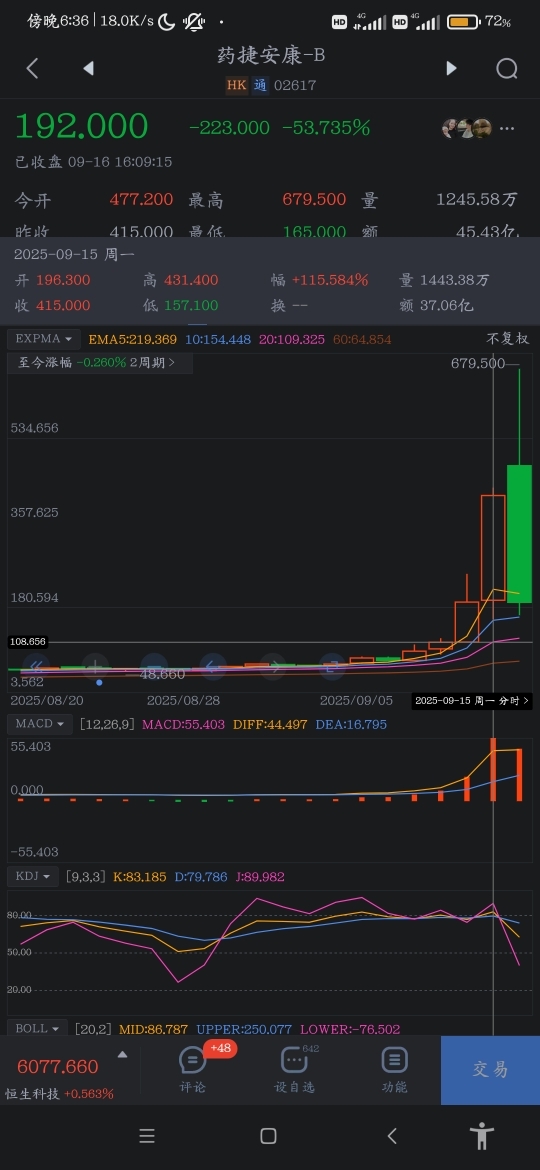Tap the 通 connect badge
Viewport: 540px width, 1170px height.
click(x=260, y=85)
